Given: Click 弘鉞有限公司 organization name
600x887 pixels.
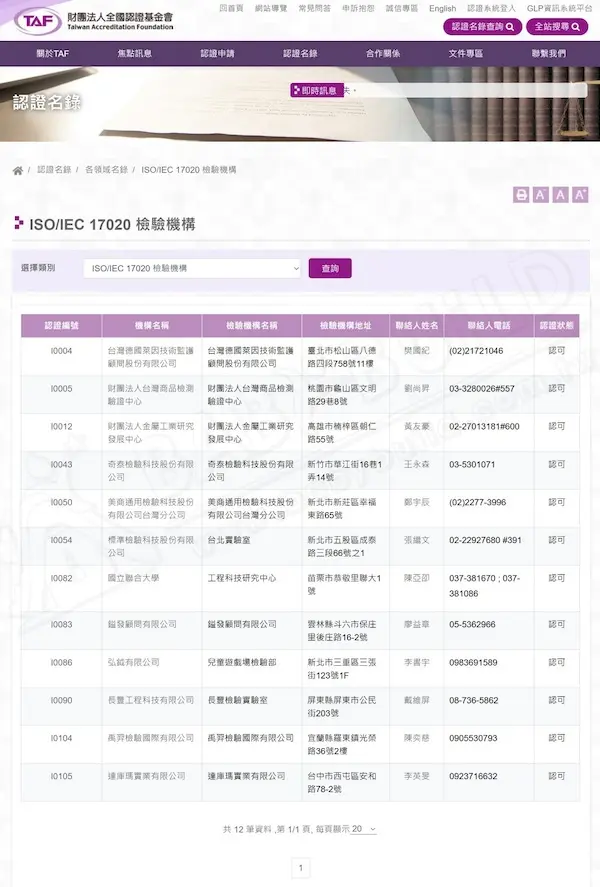Looking at the screenshot, I should [x=133, y=662].
